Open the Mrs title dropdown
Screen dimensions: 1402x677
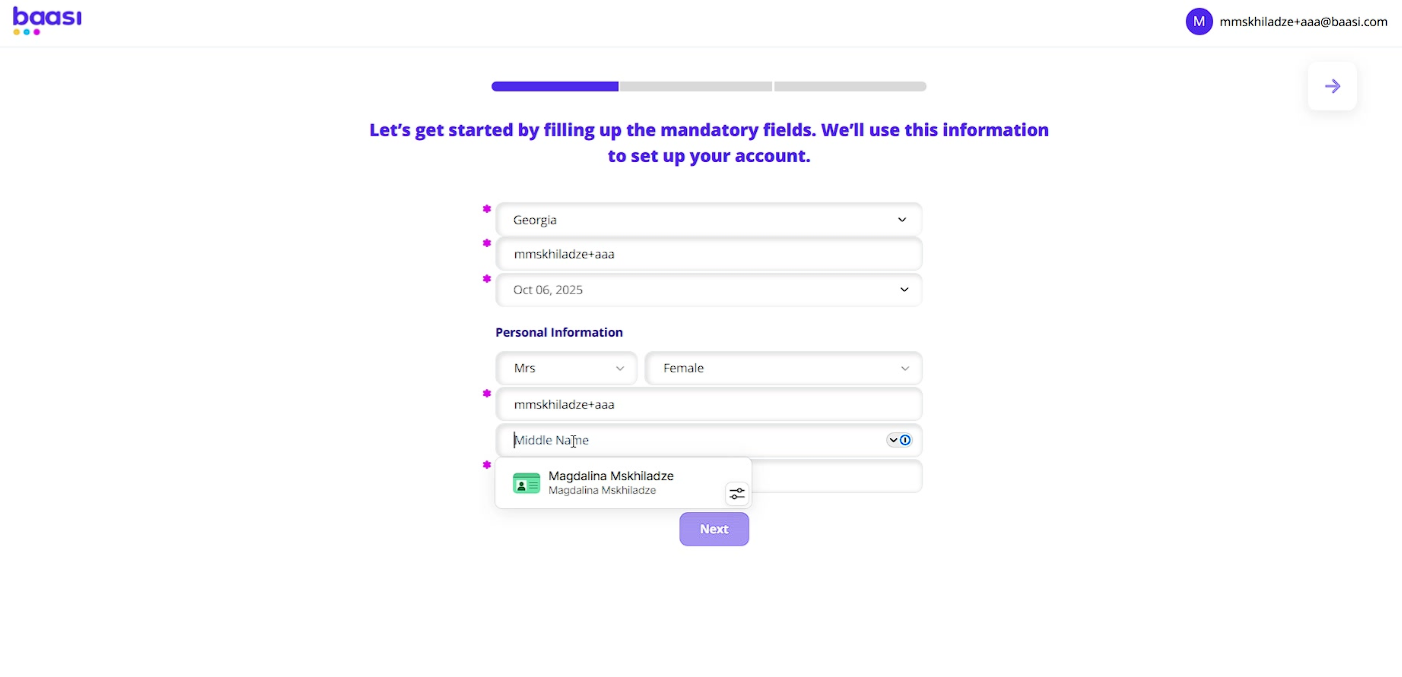567,368
